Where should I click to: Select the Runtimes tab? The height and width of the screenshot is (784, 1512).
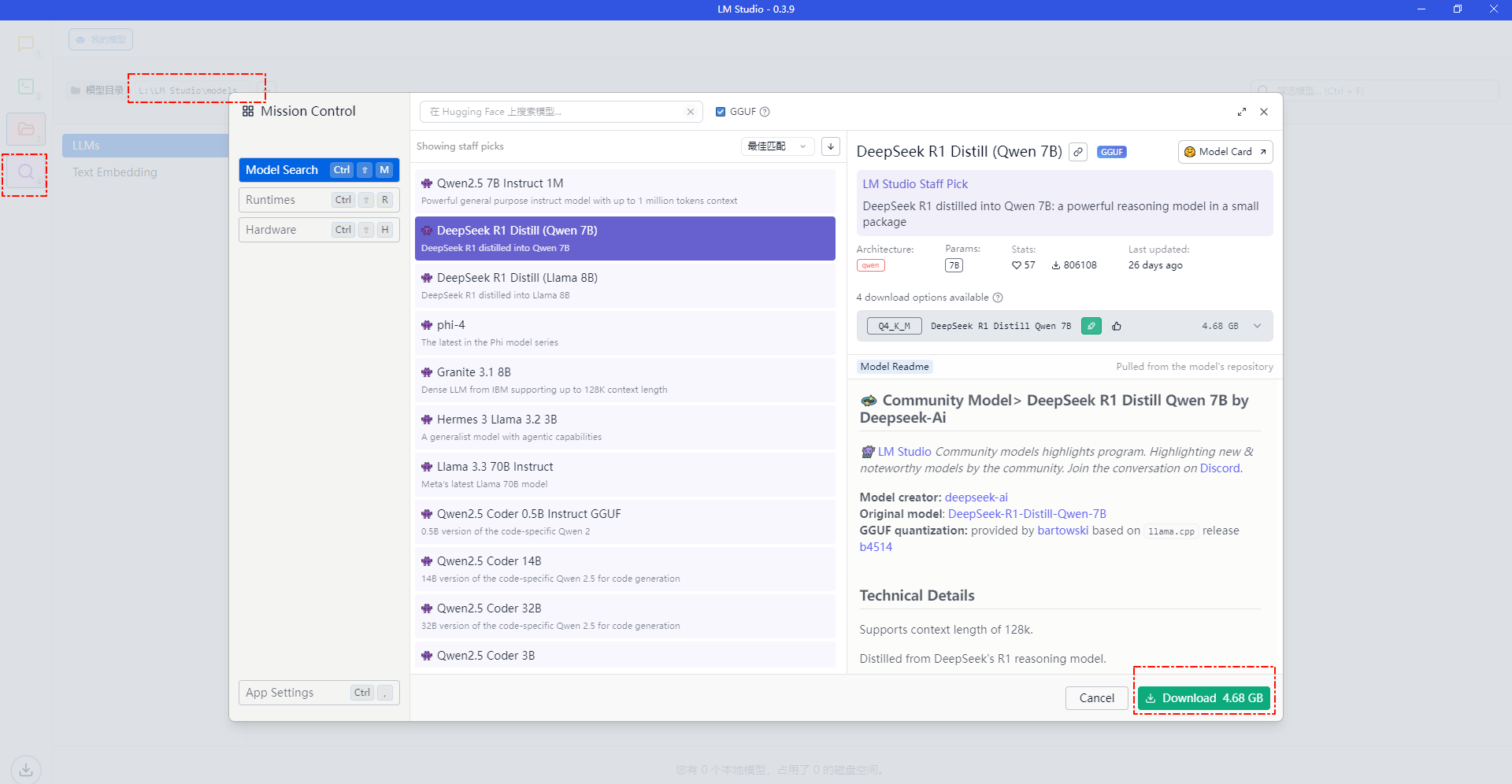(x=319, y=200)
